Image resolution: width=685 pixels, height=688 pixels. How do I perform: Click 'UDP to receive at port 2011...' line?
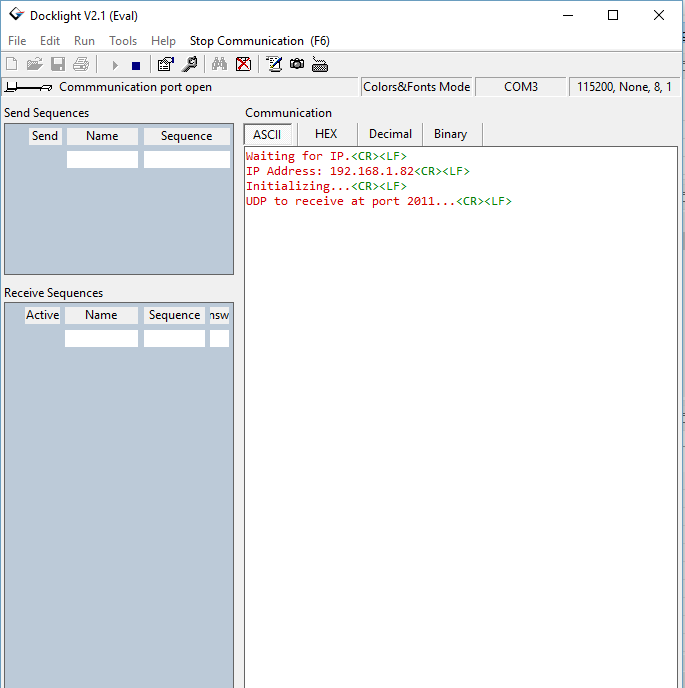point(379,201)
